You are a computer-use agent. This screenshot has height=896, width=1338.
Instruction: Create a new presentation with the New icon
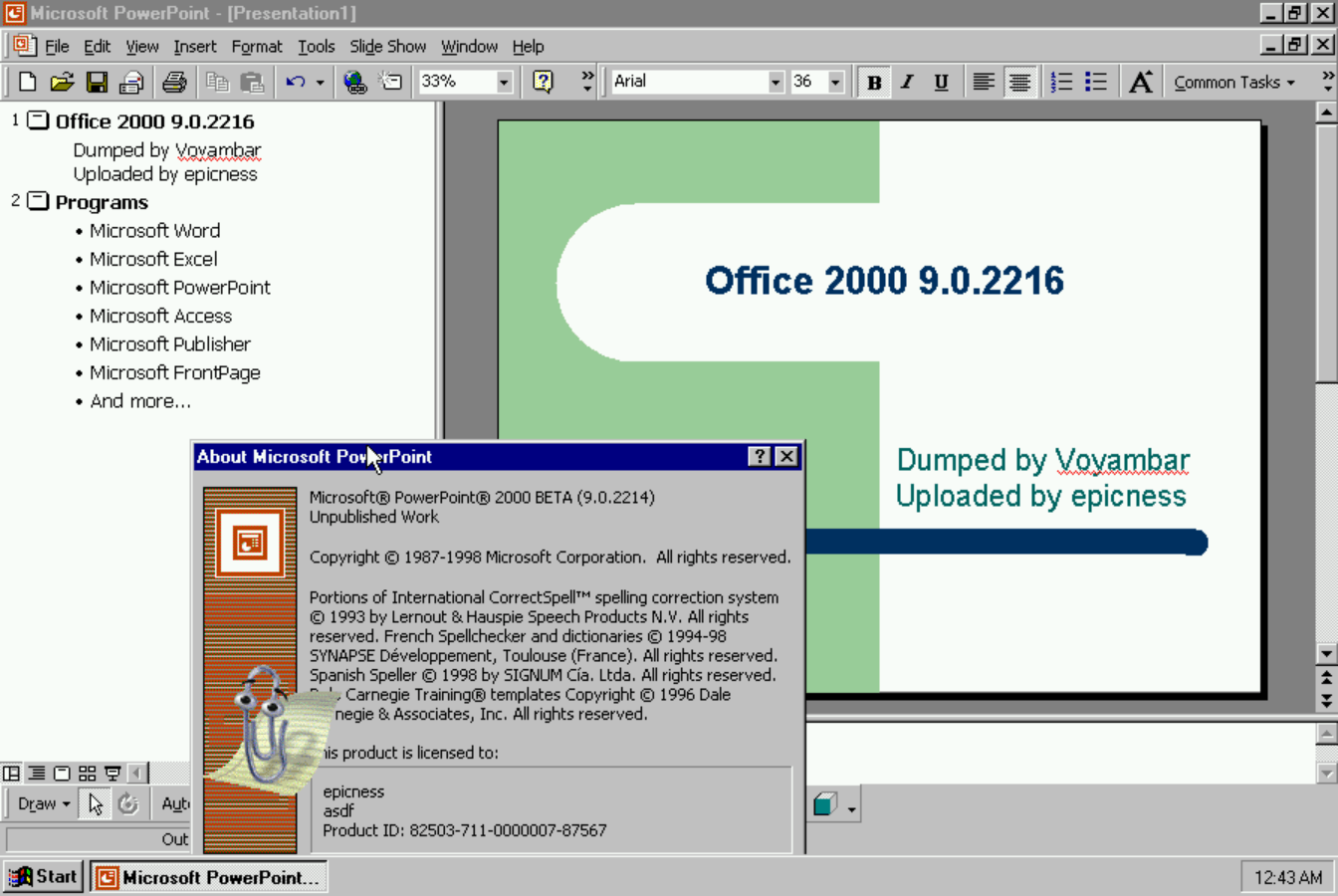27,82
